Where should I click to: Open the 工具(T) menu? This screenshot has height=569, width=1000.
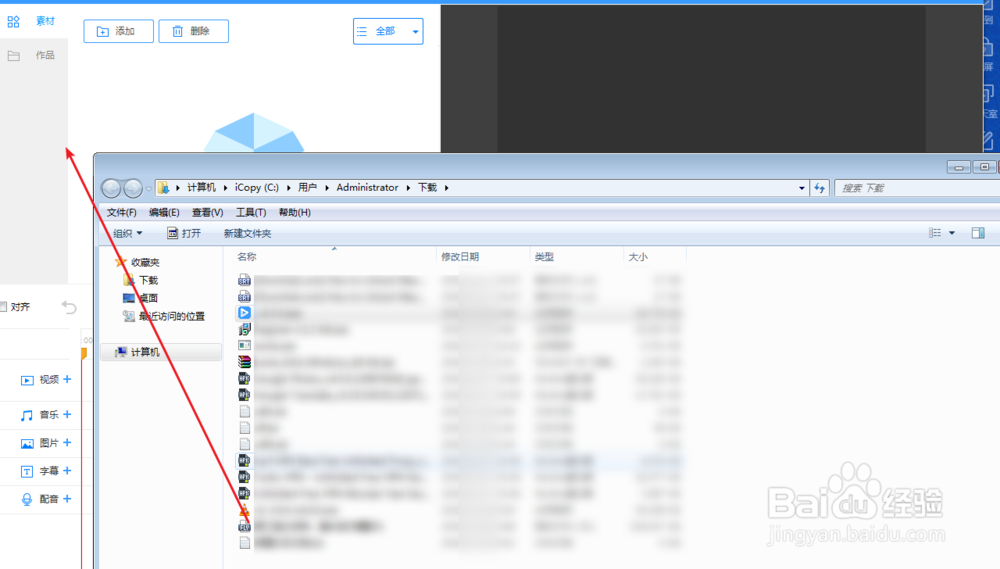point(251,212)
